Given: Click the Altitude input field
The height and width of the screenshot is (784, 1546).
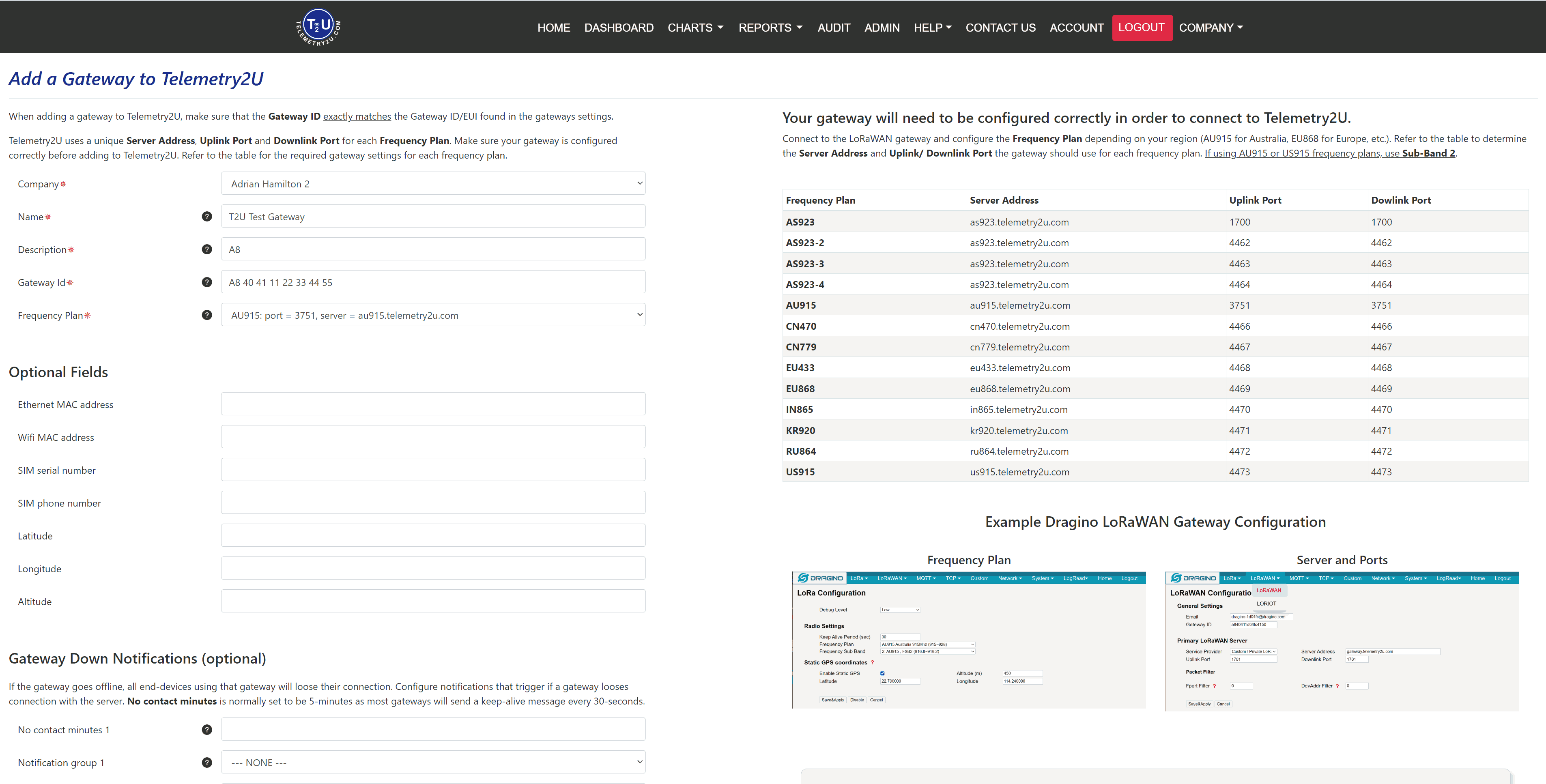Looking at the screenshot, I should coord(433,601).
